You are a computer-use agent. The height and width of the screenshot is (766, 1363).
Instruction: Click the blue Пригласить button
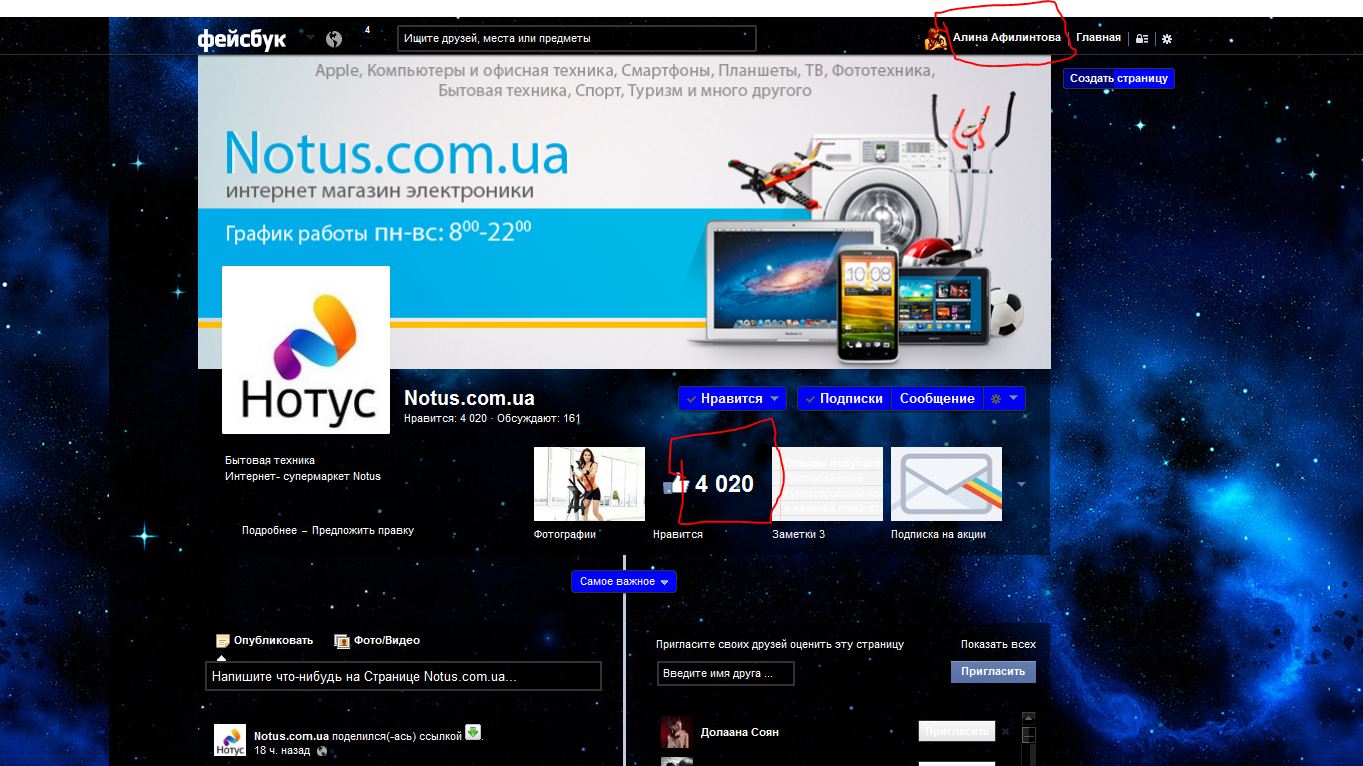[x=993, y=672]
